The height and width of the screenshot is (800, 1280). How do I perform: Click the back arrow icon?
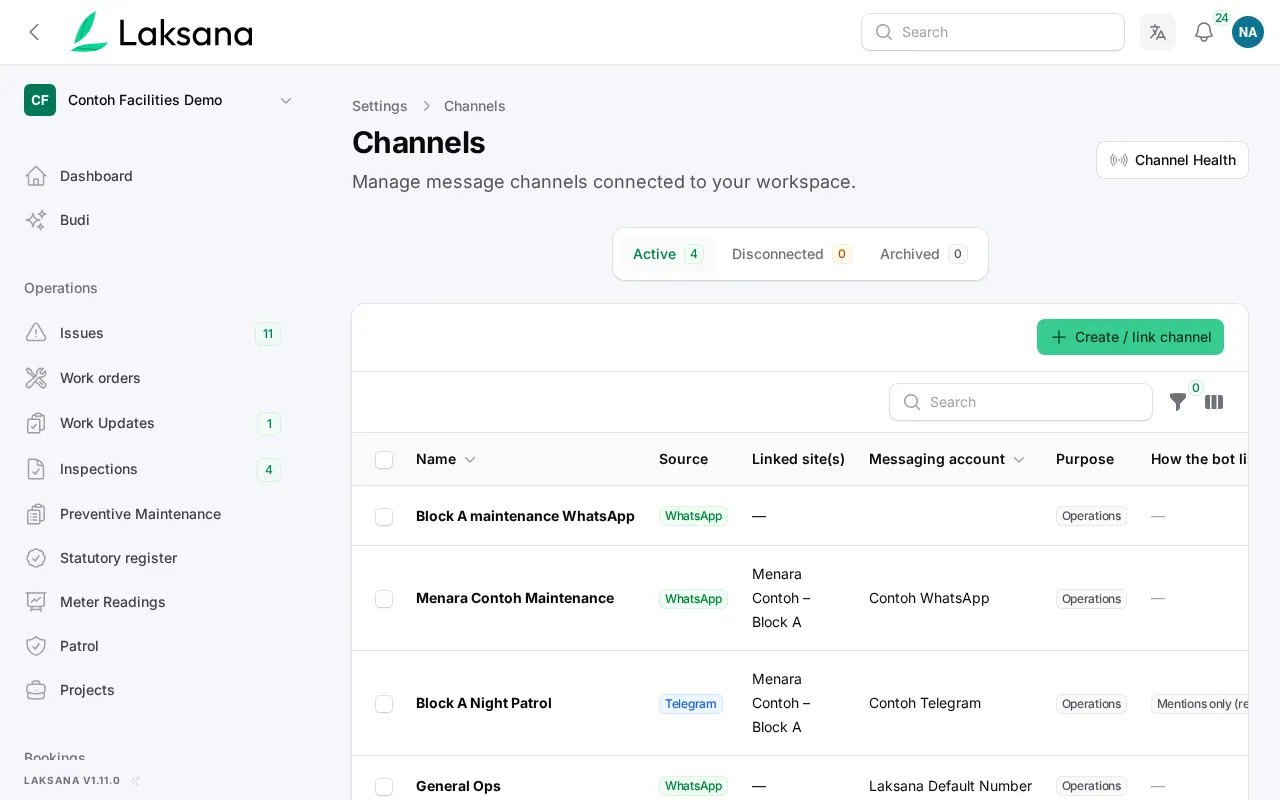coord(34,32)
